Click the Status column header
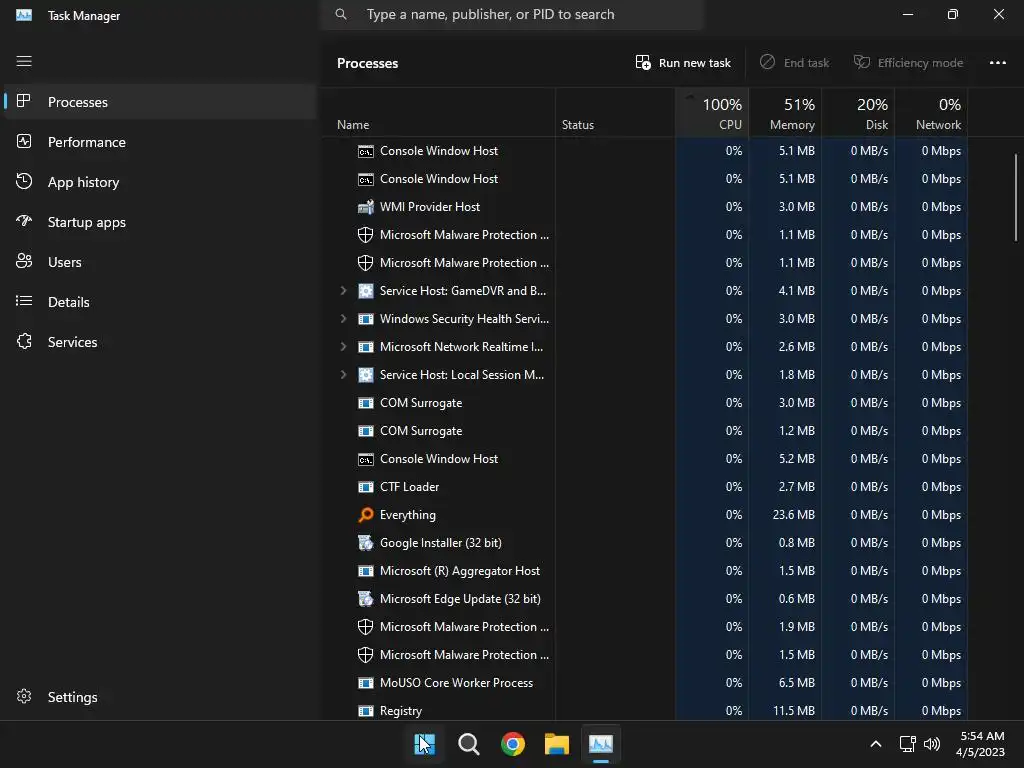The image size is (1024, 768). [615, 113]
